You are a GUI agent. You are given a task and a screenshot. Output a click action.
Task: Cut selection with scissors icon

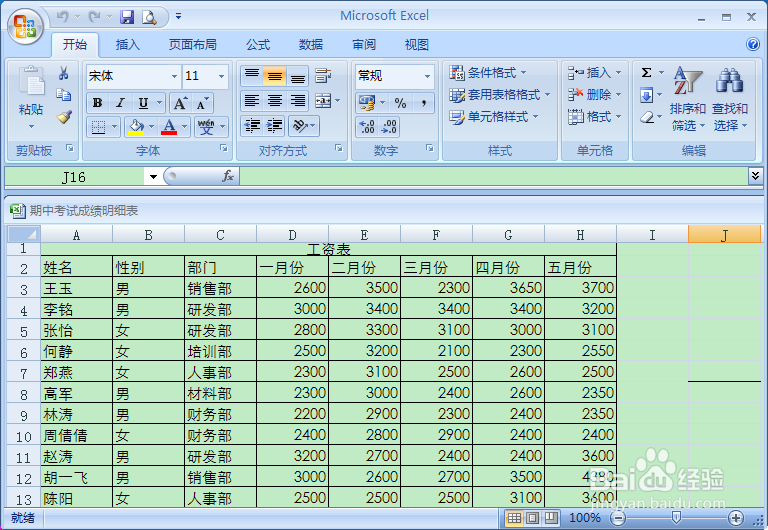tap(63, 73)
